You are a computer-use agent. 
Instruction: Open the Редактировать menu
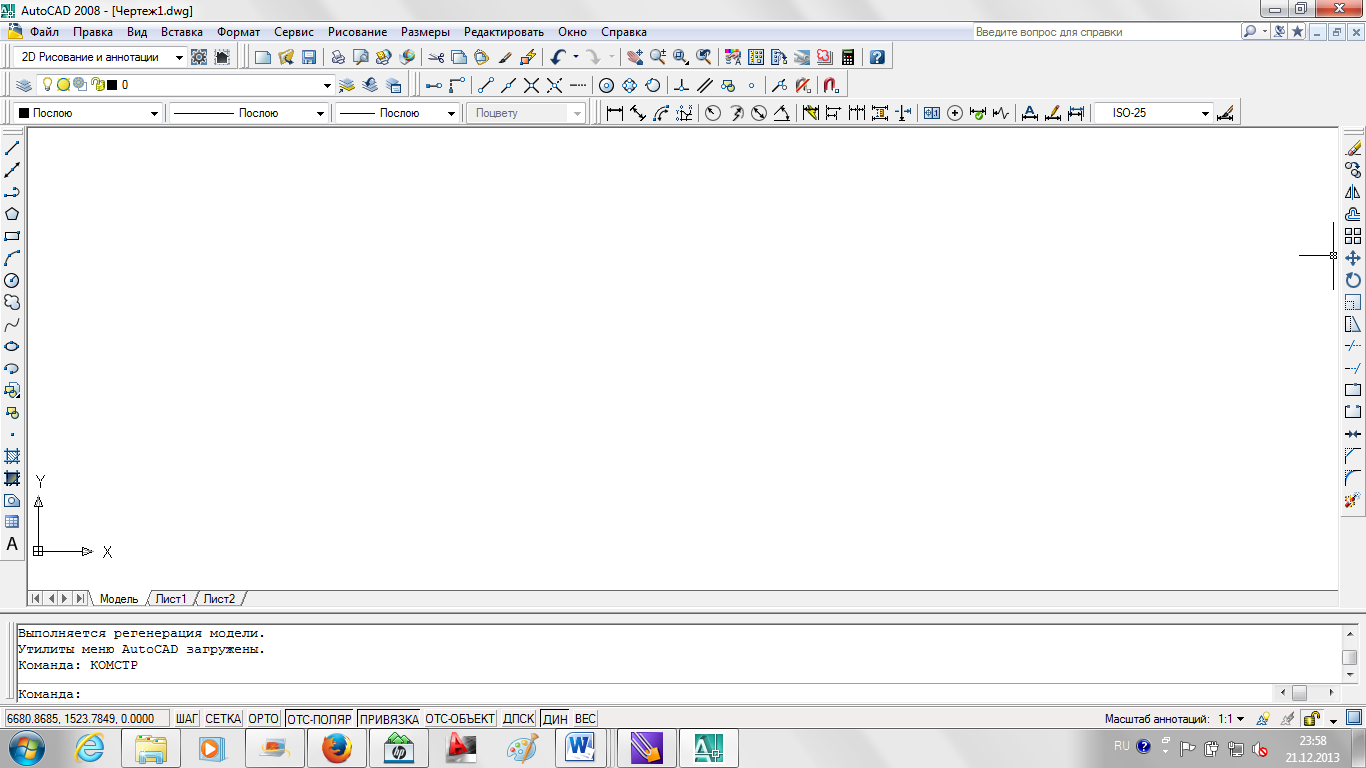[504, 32]
